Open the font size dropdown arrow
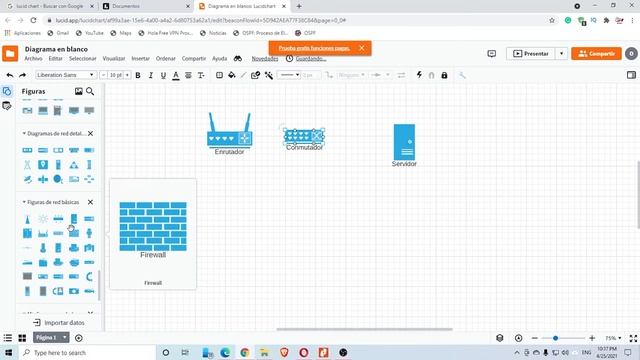Image resolution: width=640 pixels, height=360 pixels. pos(127,75)
